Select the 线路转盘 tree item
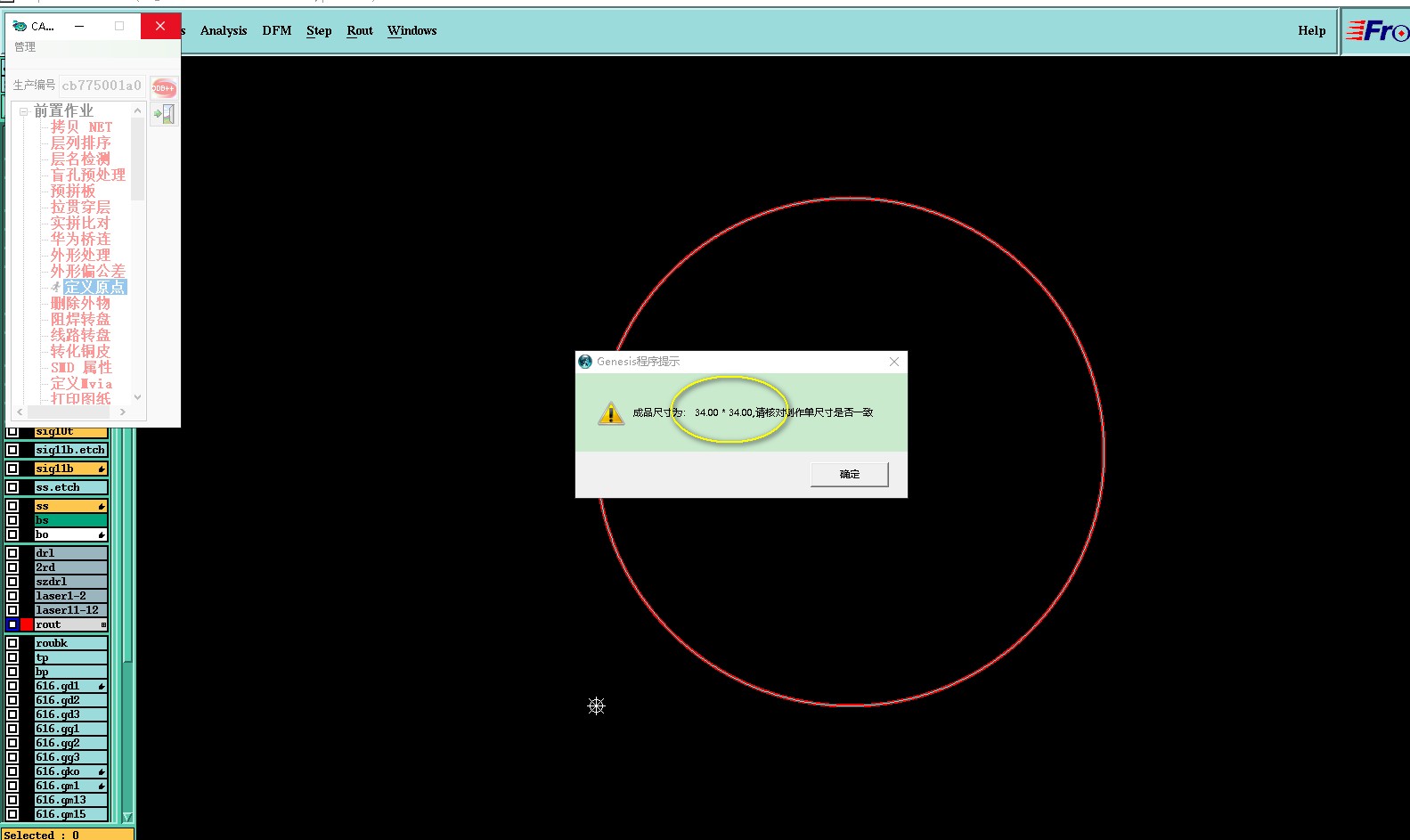Screen dimensions: 1410x840 (80, 336)
